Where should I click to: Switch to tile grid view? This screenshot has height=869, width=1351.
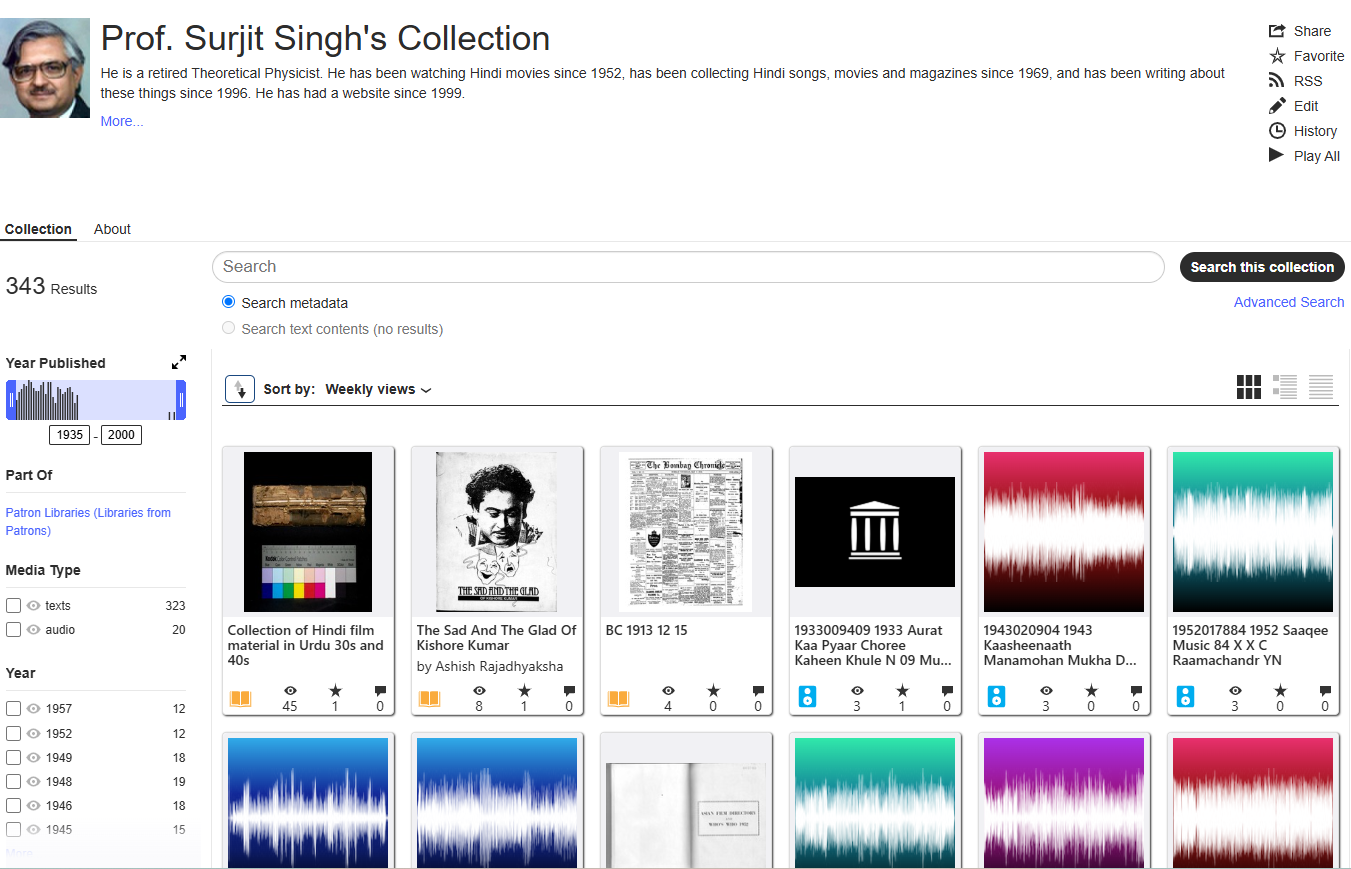click(1249, 387)
